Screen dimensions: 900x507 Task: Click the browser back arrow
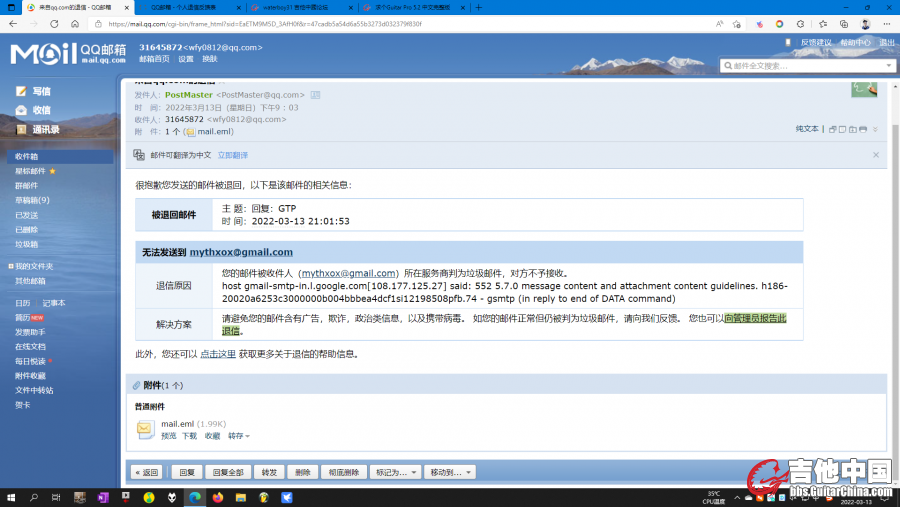point(13,24)
